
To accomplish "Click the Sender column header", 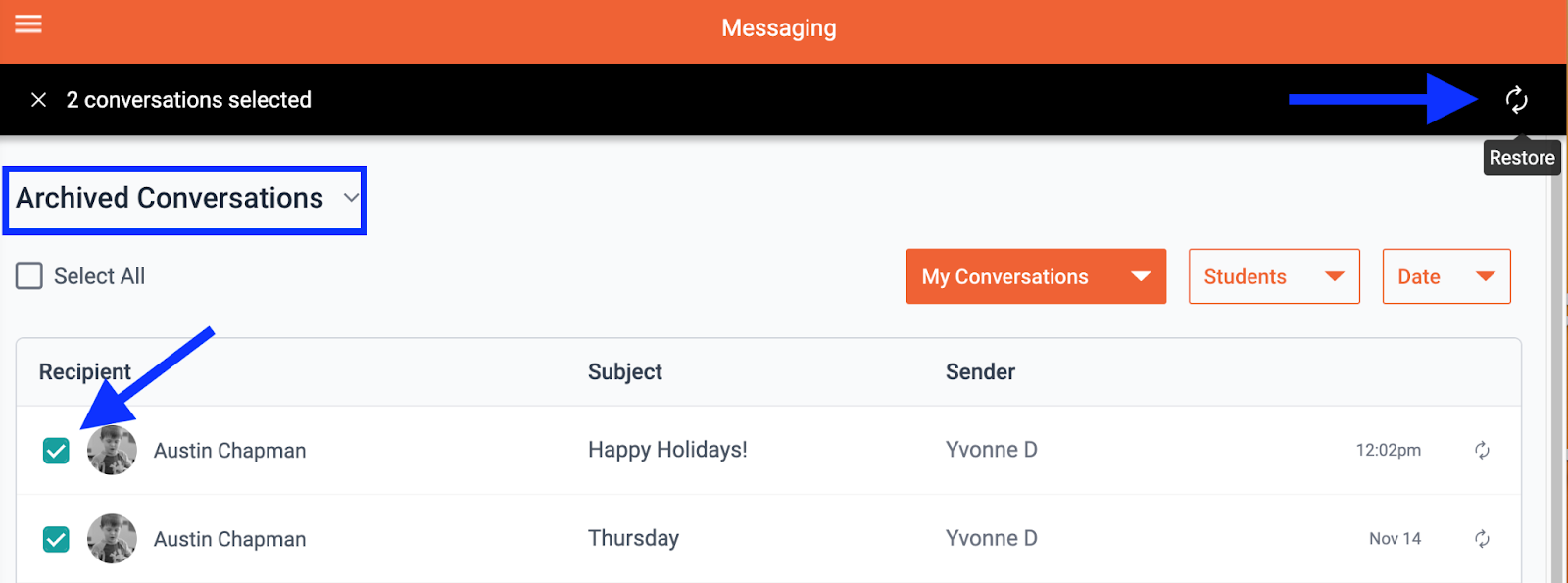I will 980,372.
